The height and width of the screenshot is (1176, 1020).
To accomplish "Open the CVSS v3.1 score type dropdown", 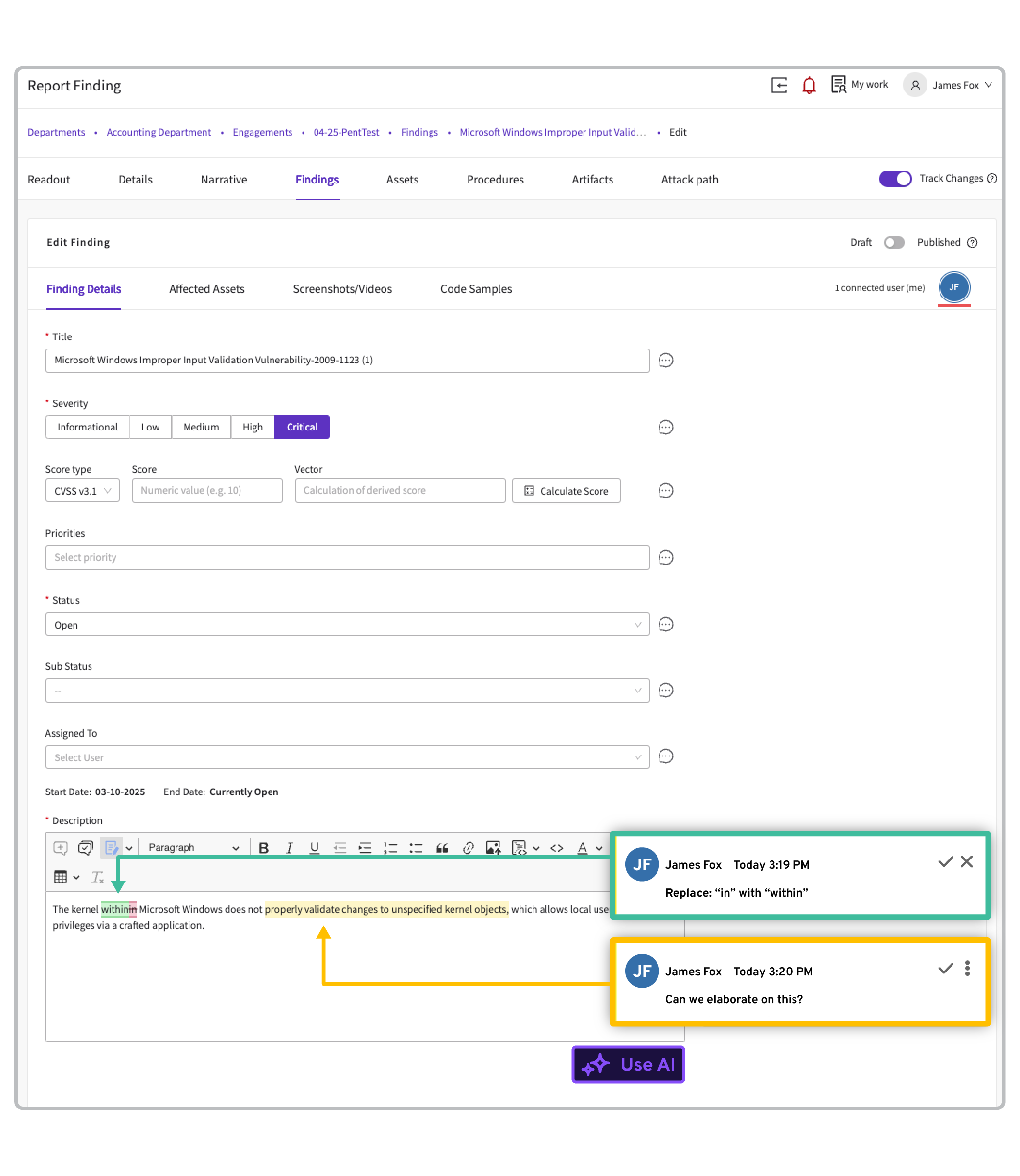I will 83,491.
